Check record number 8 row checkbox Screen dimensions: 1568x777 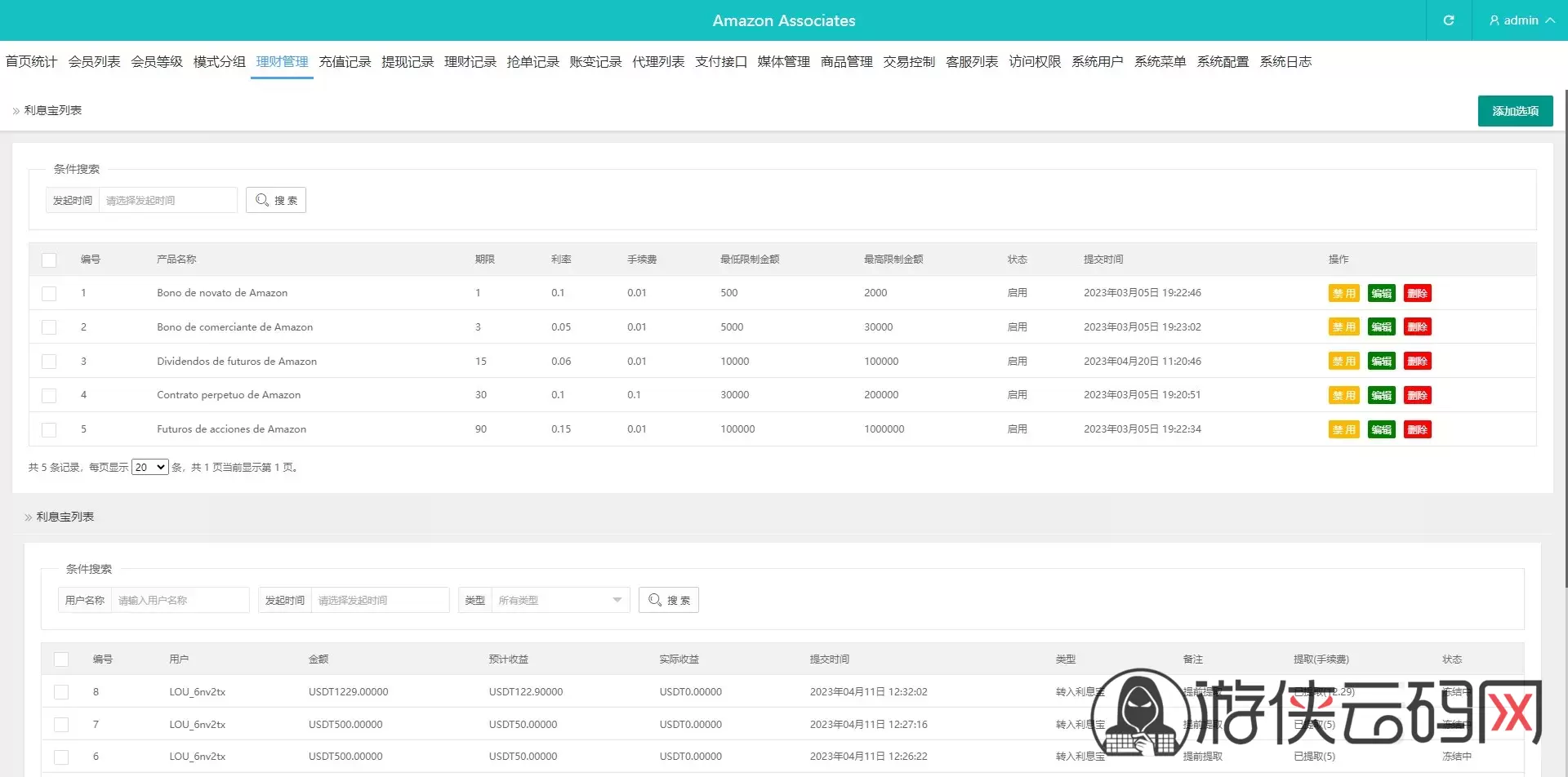(61, 692)
